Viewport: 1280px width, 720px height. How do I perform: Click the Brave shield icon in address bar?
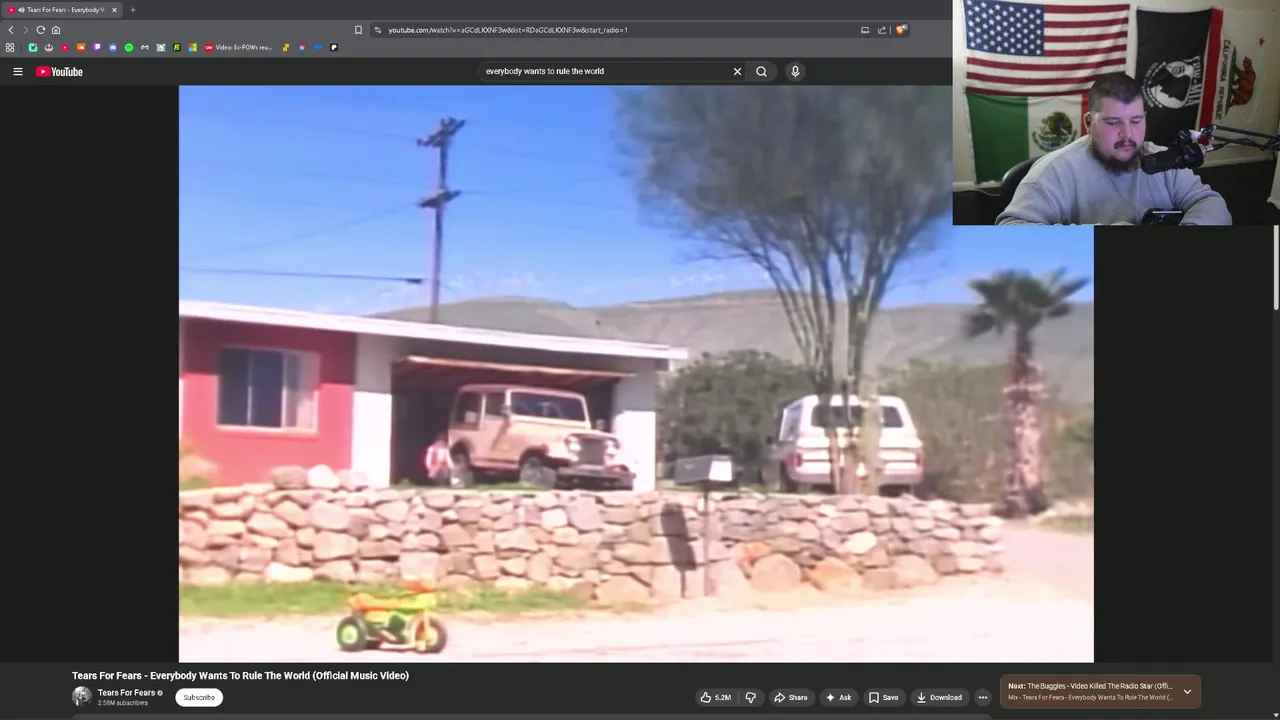click(x=901, y=30)
